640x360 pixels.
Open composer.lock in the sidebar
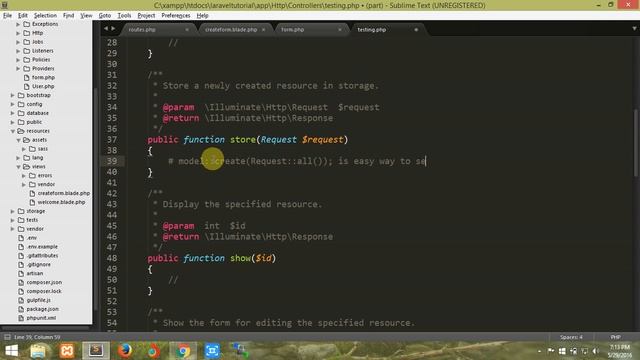click(x=44, y=291)
